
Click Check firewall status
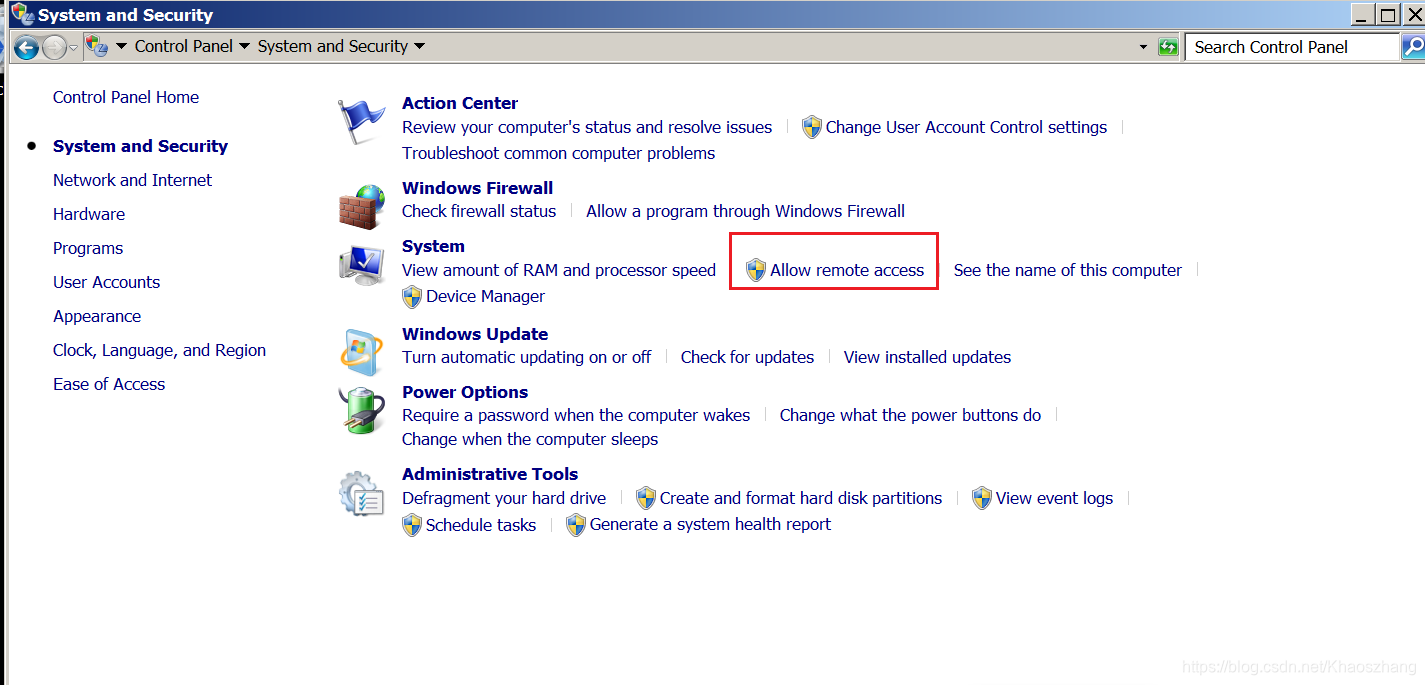[479, 211]
